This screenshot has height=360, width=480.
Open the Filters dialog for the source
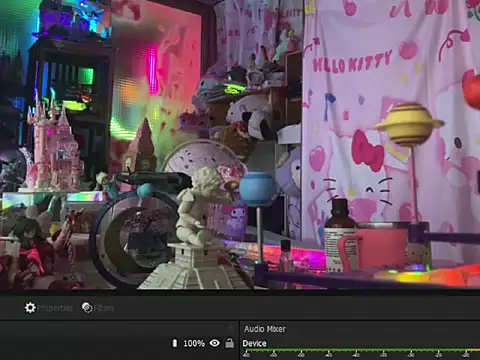pyautogui.click(x=98, y=308)
